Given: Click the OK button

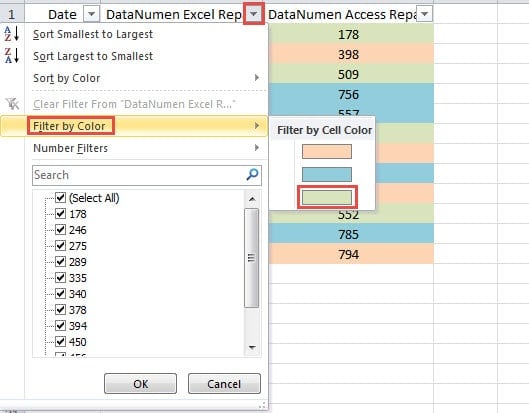Looking at the screenshot, I should pyautogui.click(x=140, y=384).
